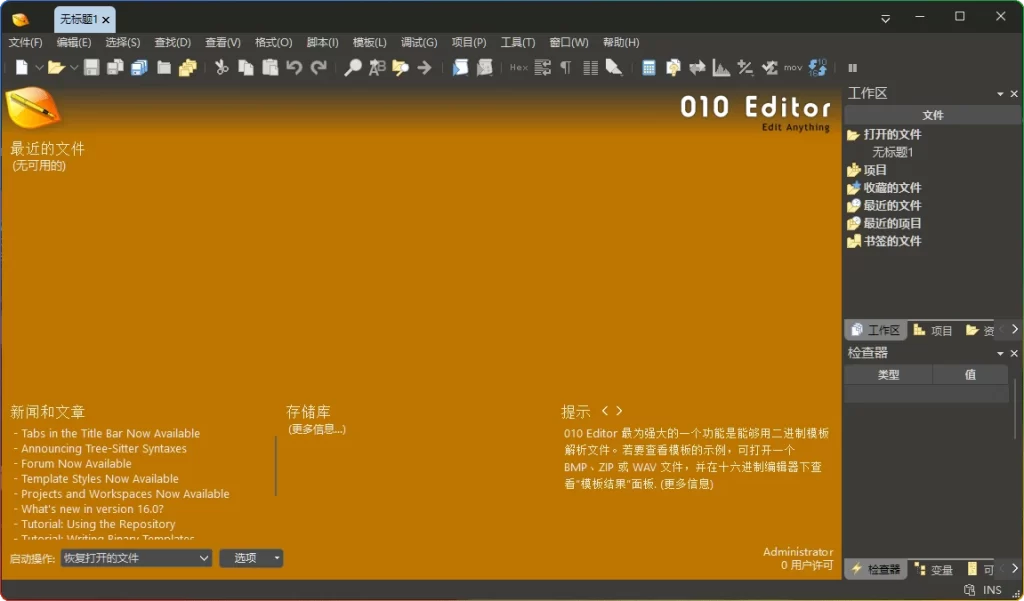Select 无标题1 under 打开的文件 in workspace

(893, 152)
